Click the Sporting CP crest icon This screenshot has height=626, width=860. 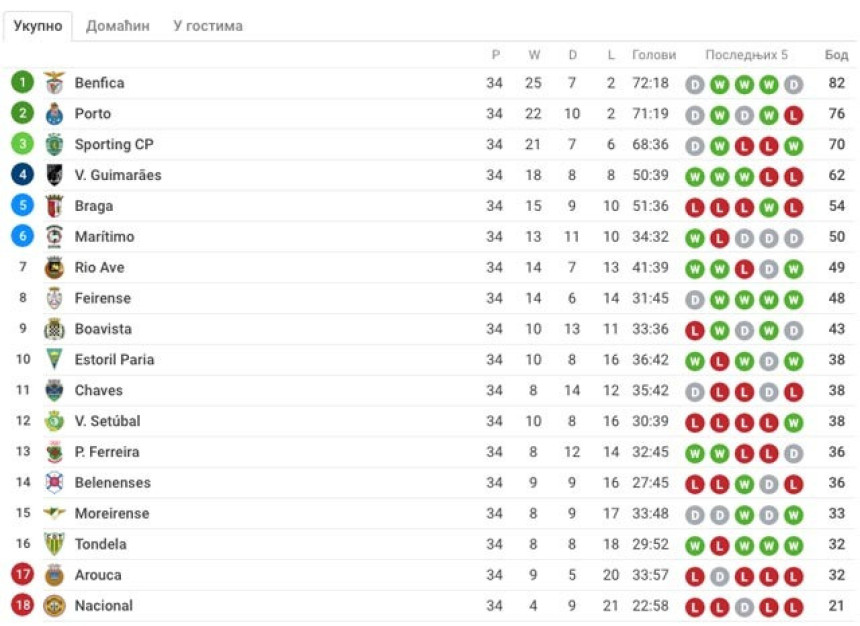54,144
